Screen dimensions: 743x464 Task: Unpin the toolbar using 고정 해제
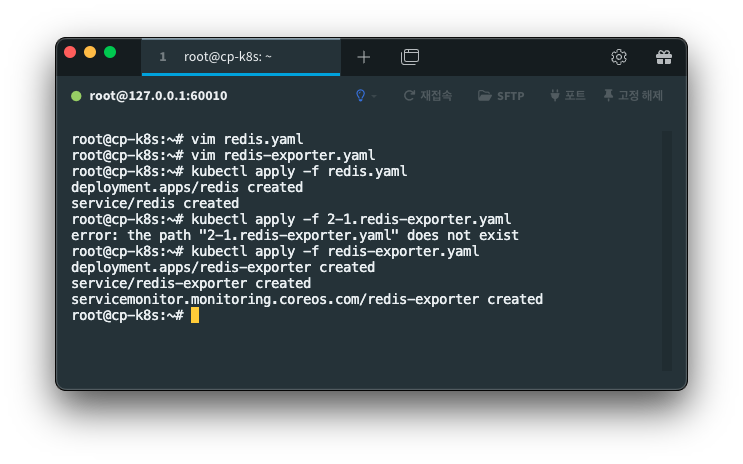(633, 96)
